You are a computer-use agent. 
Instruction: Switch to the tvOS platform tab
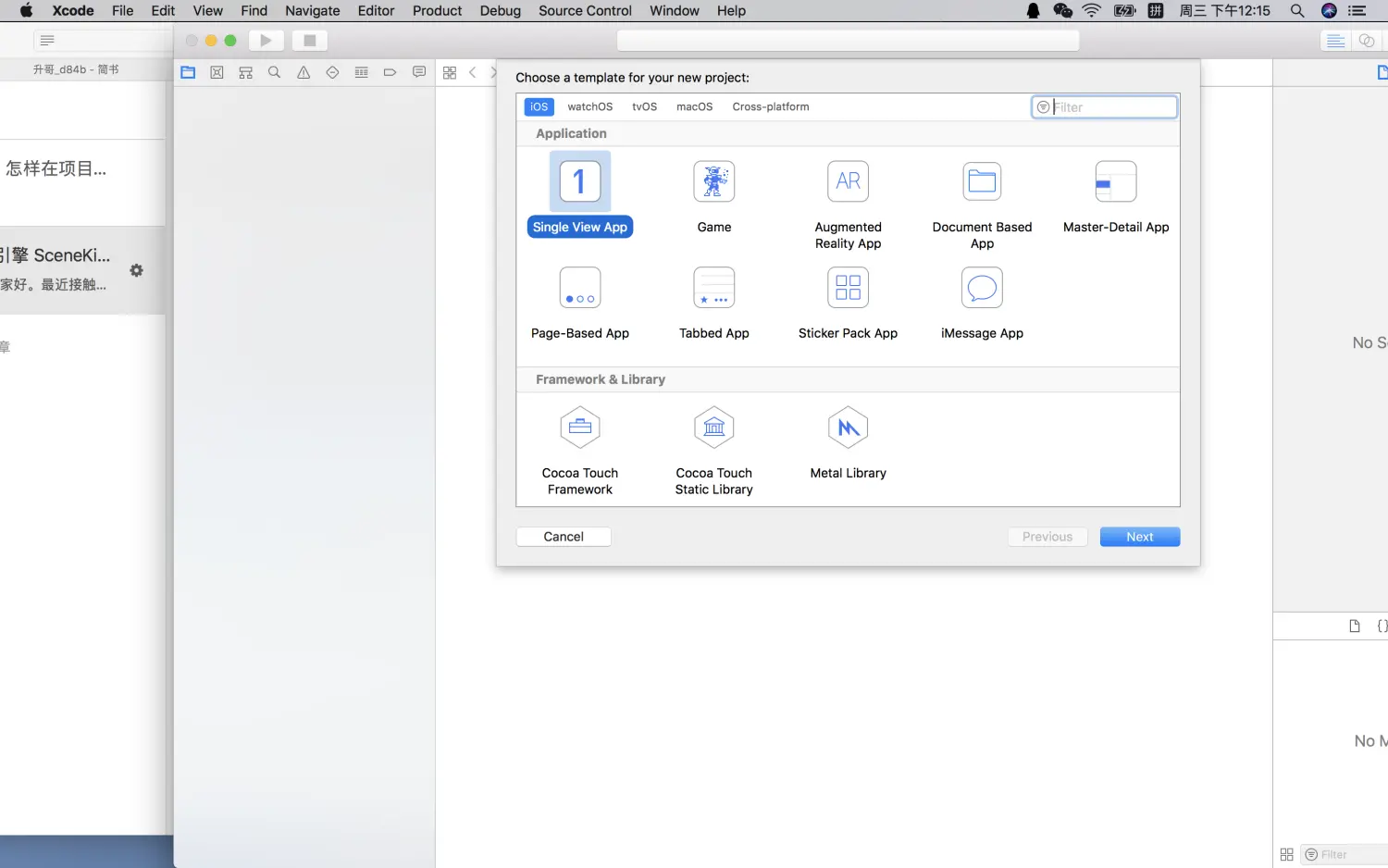[x=645, y=106]
